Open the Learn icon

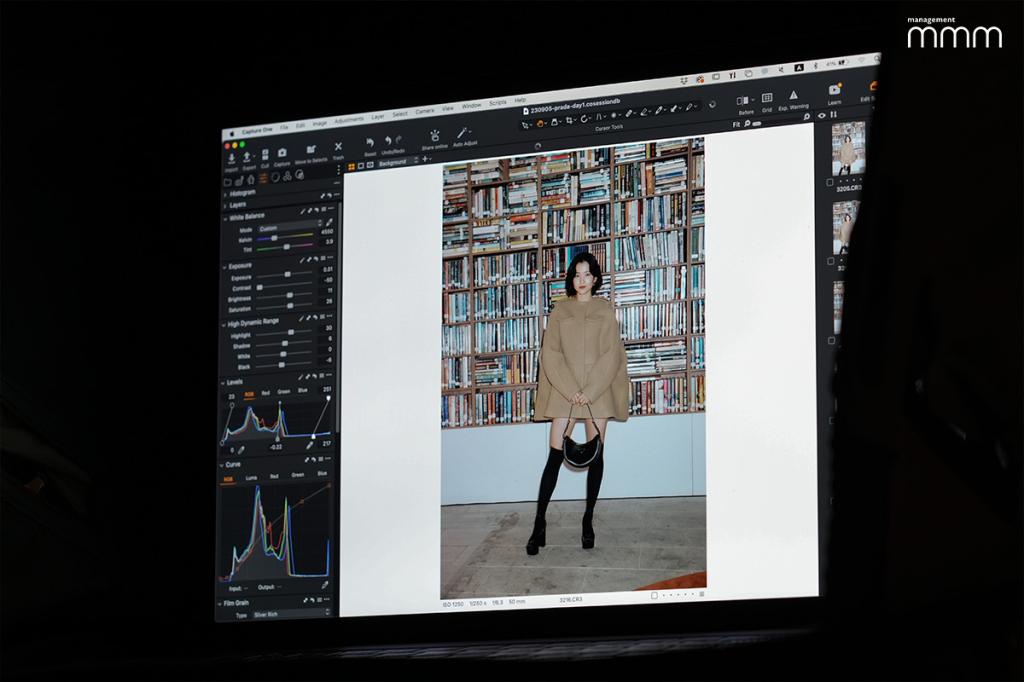tap(835, 89)
